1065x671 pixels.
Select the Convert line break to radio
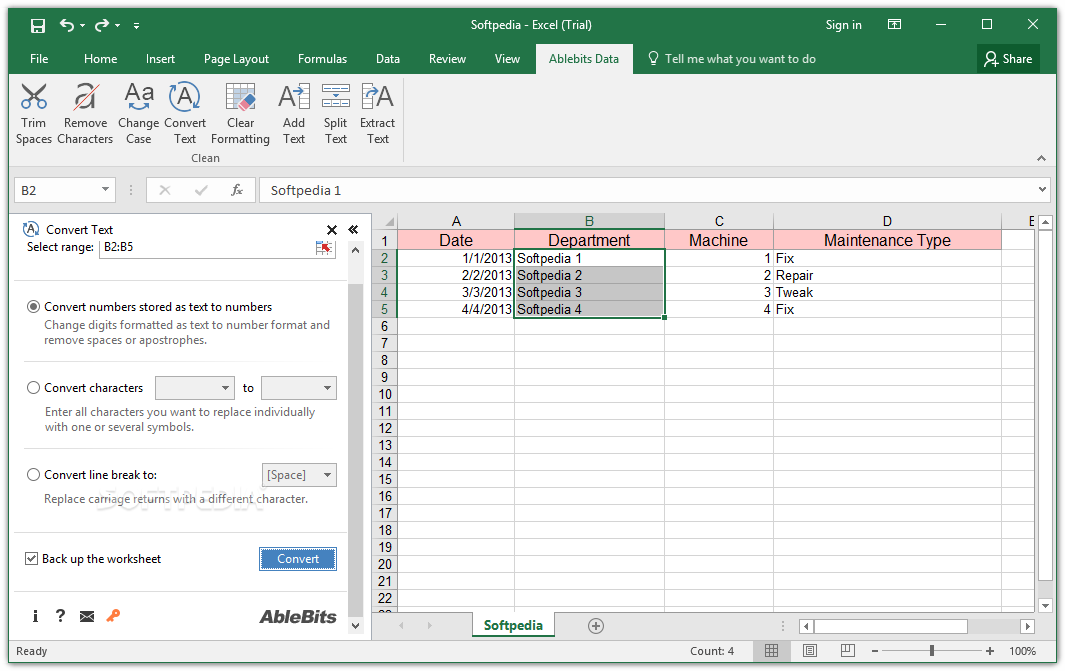coord(33,475)
